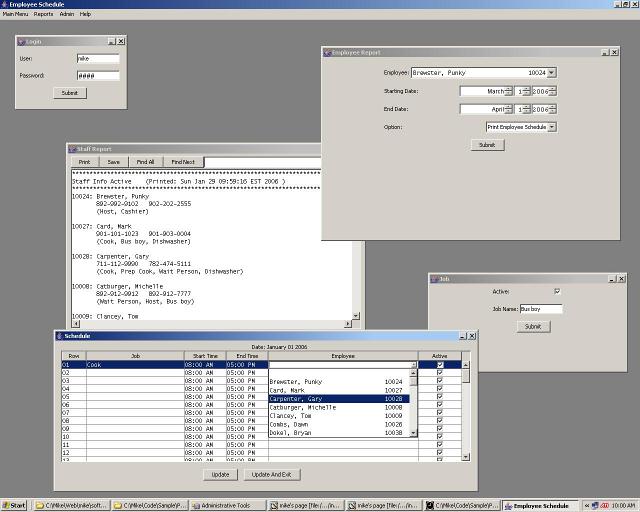Select Brewster, Punky in employee dropdown list
The height and width of the screenshot is (512, 640).
coord(339,382)
